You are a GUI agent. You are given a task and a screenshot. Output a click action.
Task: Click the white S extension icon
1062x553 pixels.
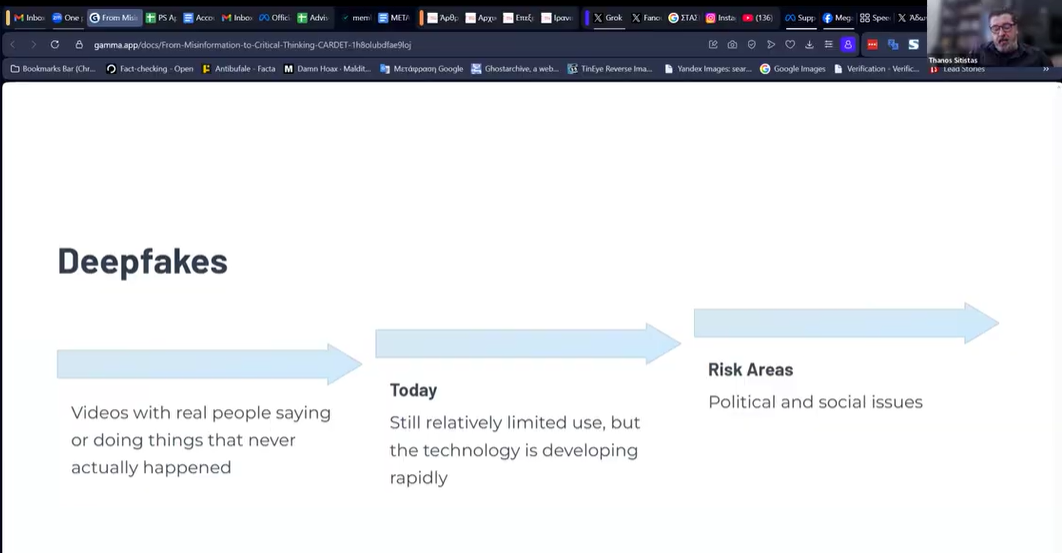tap(914, 45)
